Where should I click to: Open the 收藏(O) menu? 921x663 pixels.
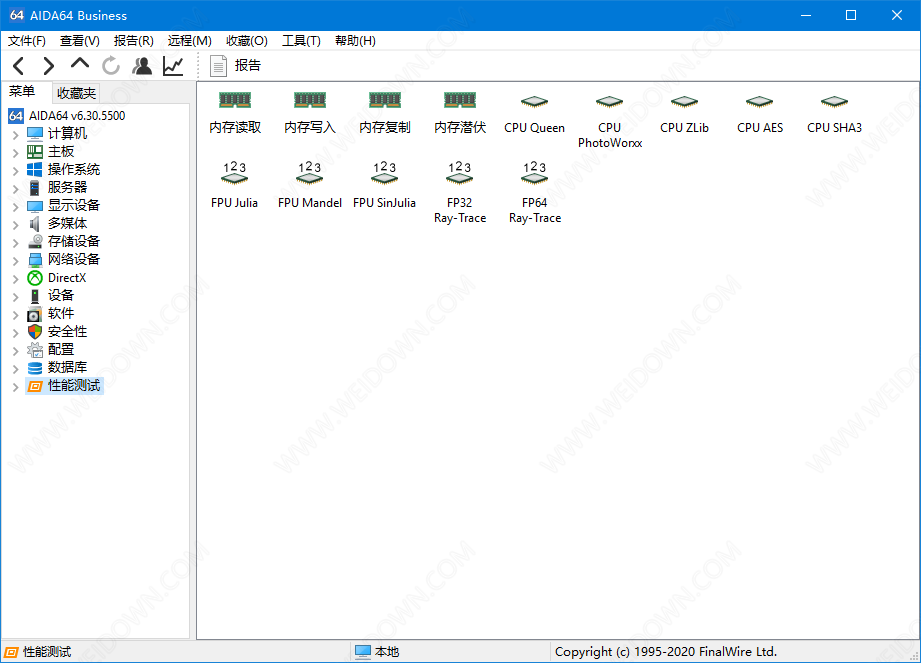point(246,41)
